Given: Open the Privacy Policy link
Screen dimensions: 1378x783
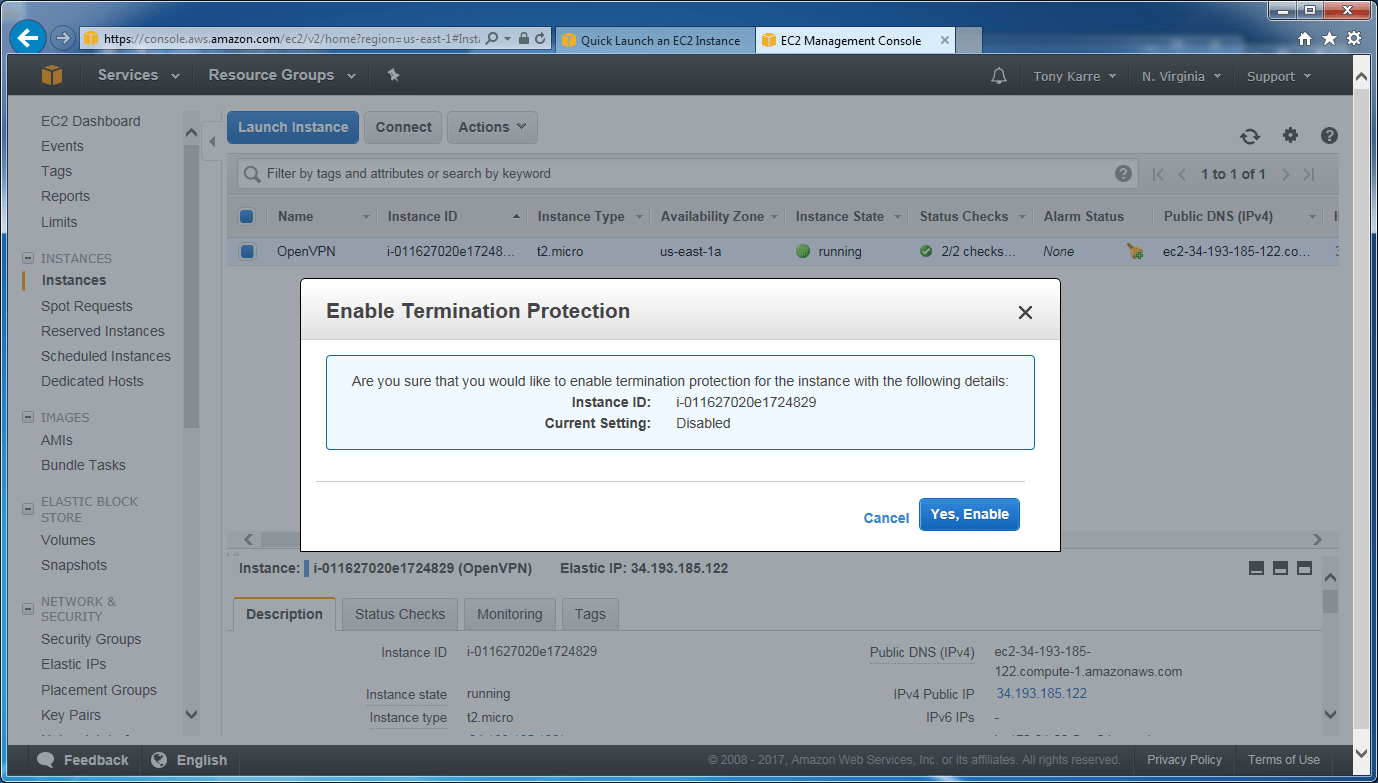Looking at the screenshot, I should click(x=1184, y=760).
